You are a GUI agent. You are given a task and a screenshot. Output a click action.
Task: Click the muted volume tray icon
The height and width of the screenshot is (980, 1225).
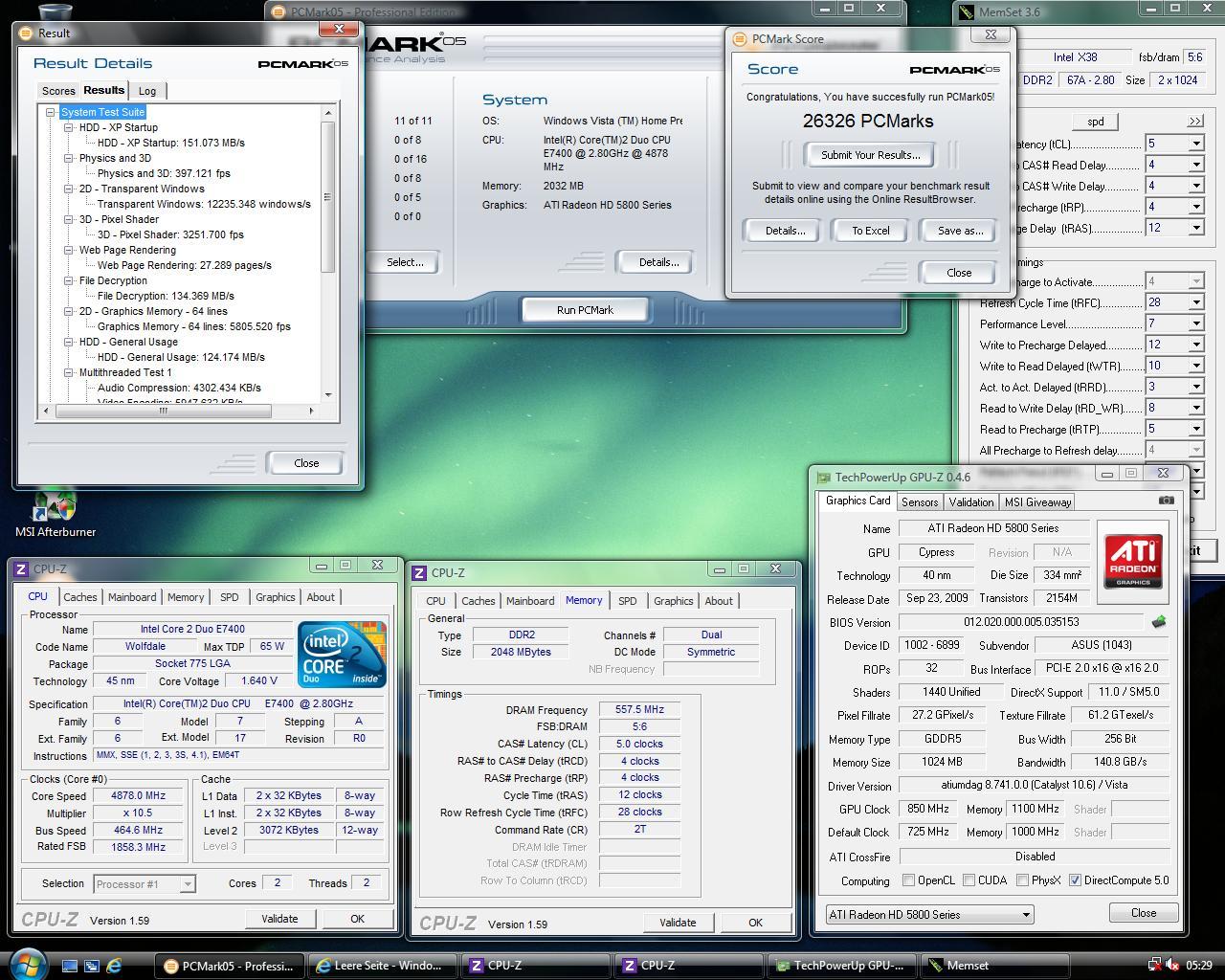[1173, 965]
